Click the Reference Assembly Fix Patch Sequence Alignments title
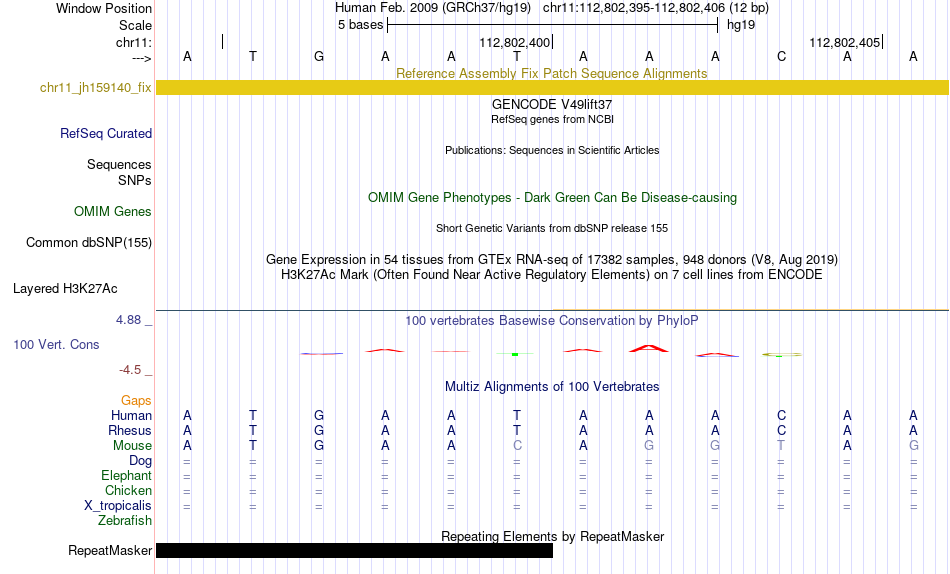Image resolution: width=950 pixels, height=574 pixels. point(551,73)
